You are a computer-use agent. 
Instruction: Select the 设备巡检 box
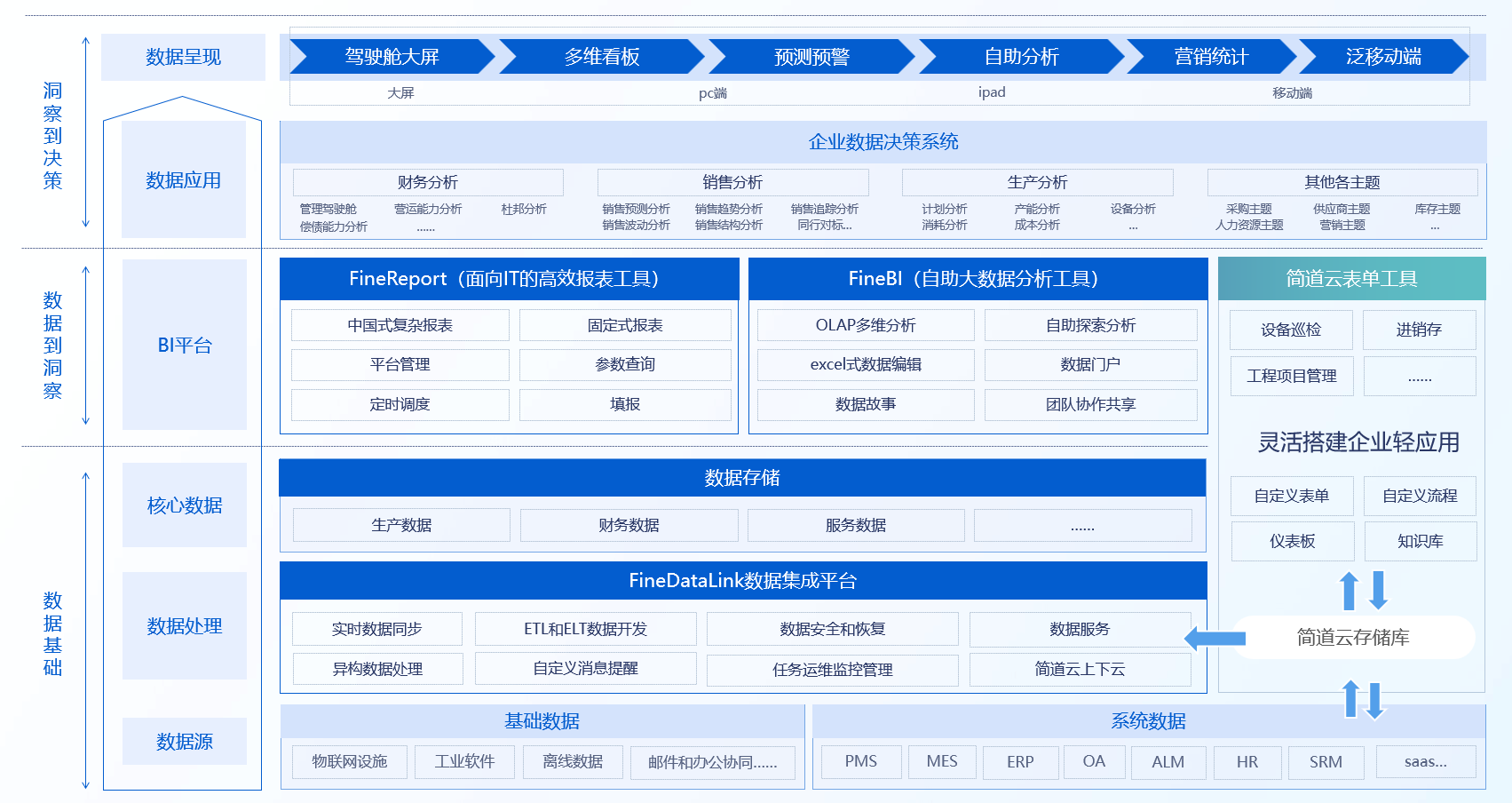tap(1291, 330)
